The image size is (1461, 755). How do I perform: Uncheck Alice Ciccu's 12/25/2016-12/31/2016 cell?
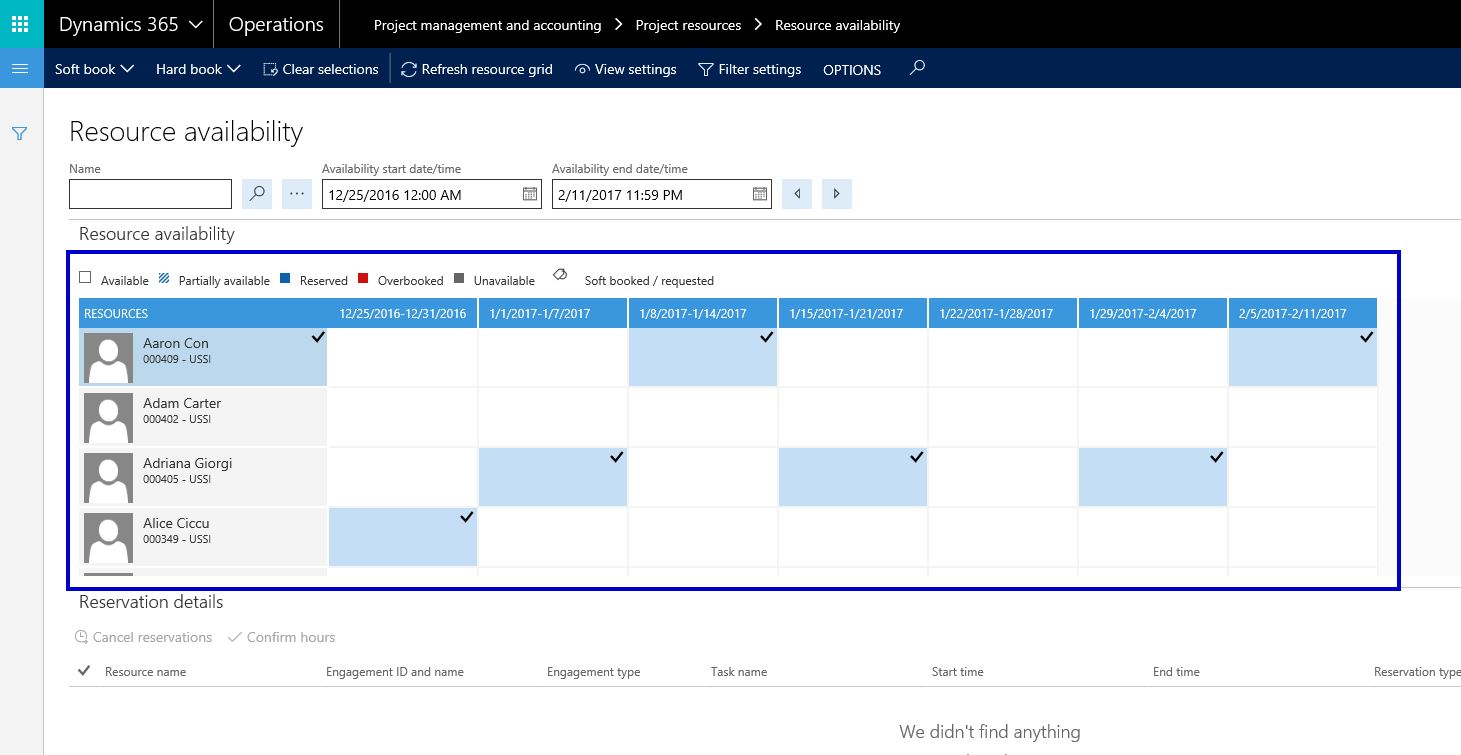[403, 537]
